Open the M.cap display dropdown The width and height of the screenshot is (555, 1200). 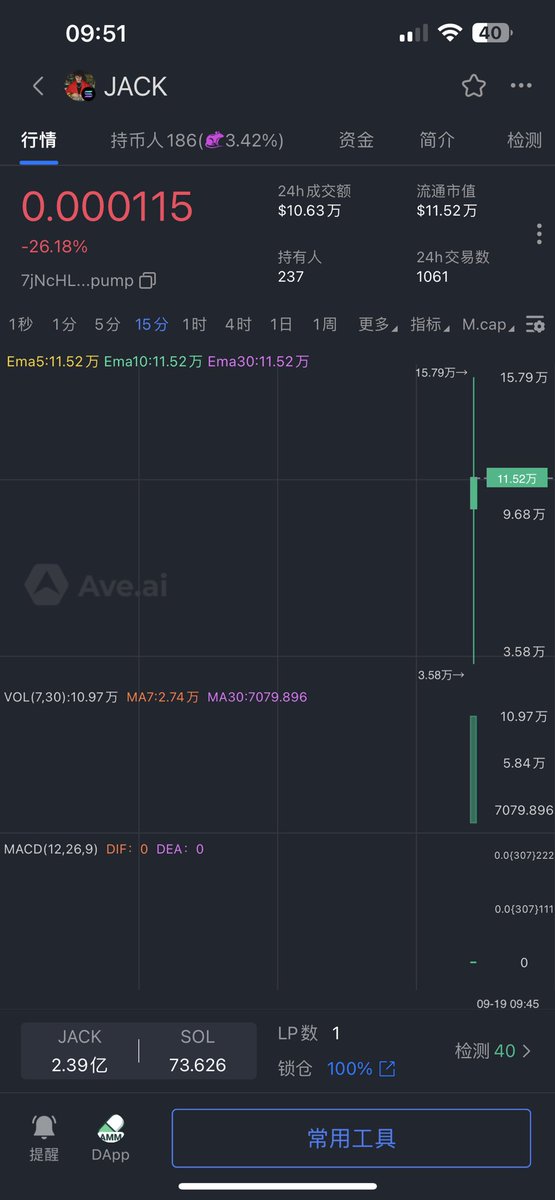tap(489, 324)
